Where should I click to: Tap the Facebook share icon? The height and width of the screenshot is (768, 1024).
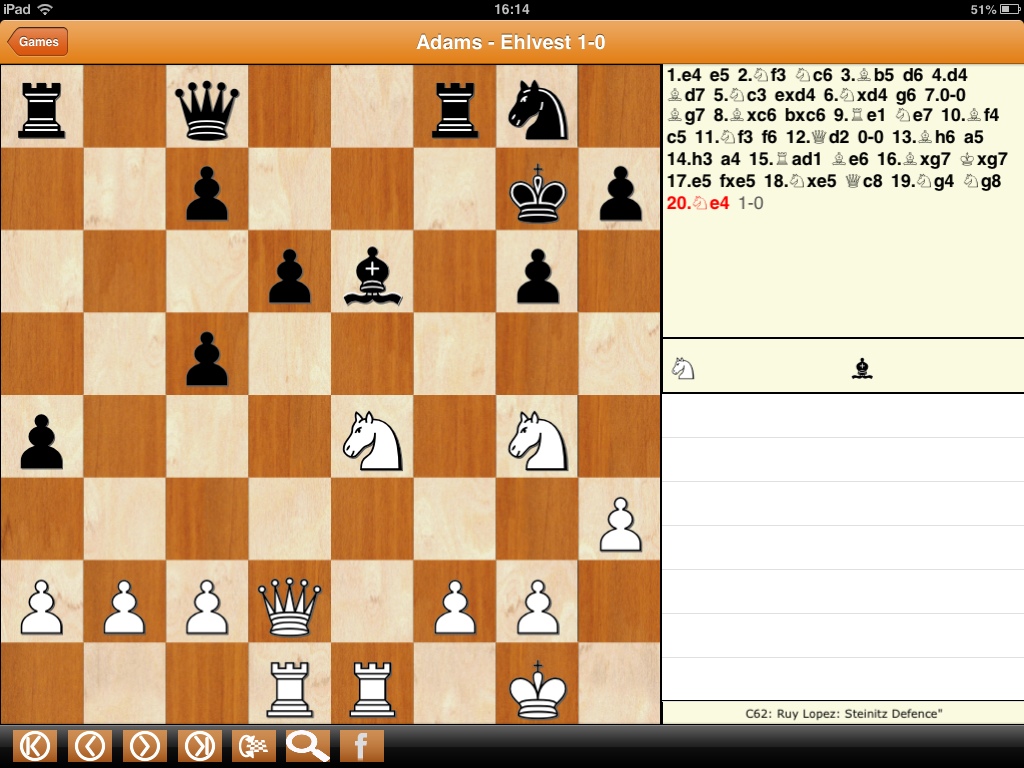pos(362,746)
